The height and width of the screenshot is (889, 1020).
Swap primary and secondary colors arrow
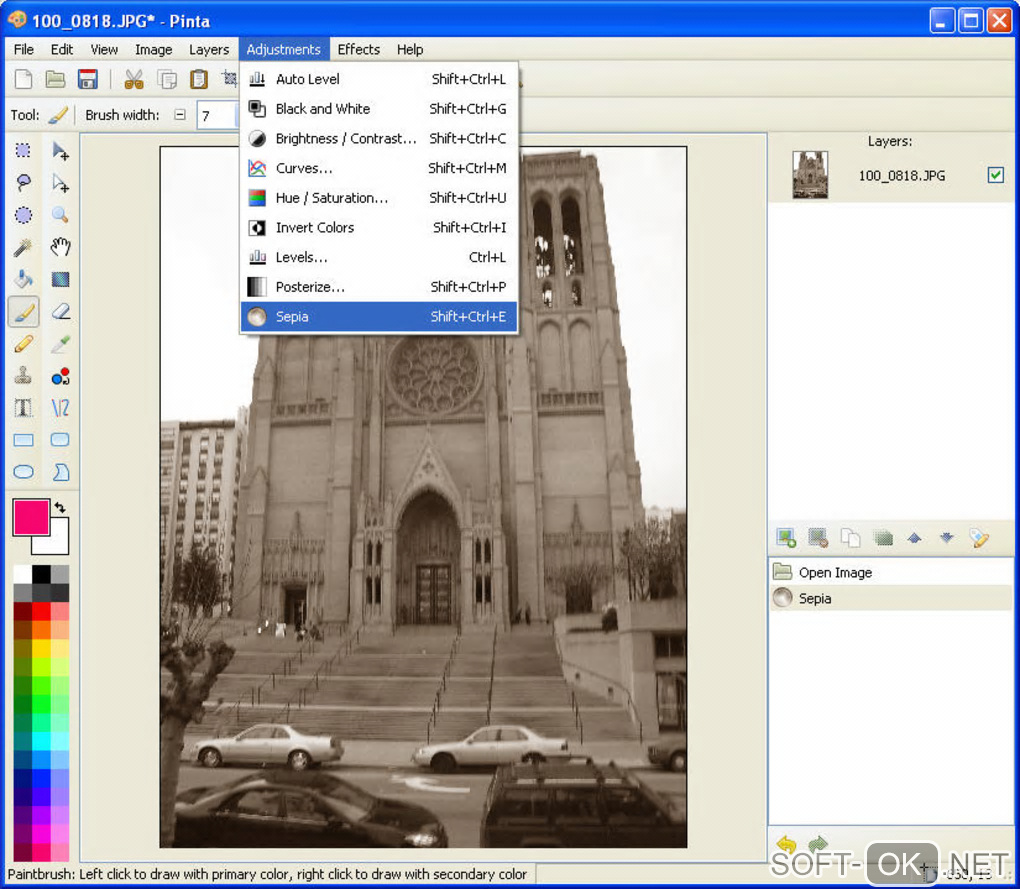coord(60,508)
